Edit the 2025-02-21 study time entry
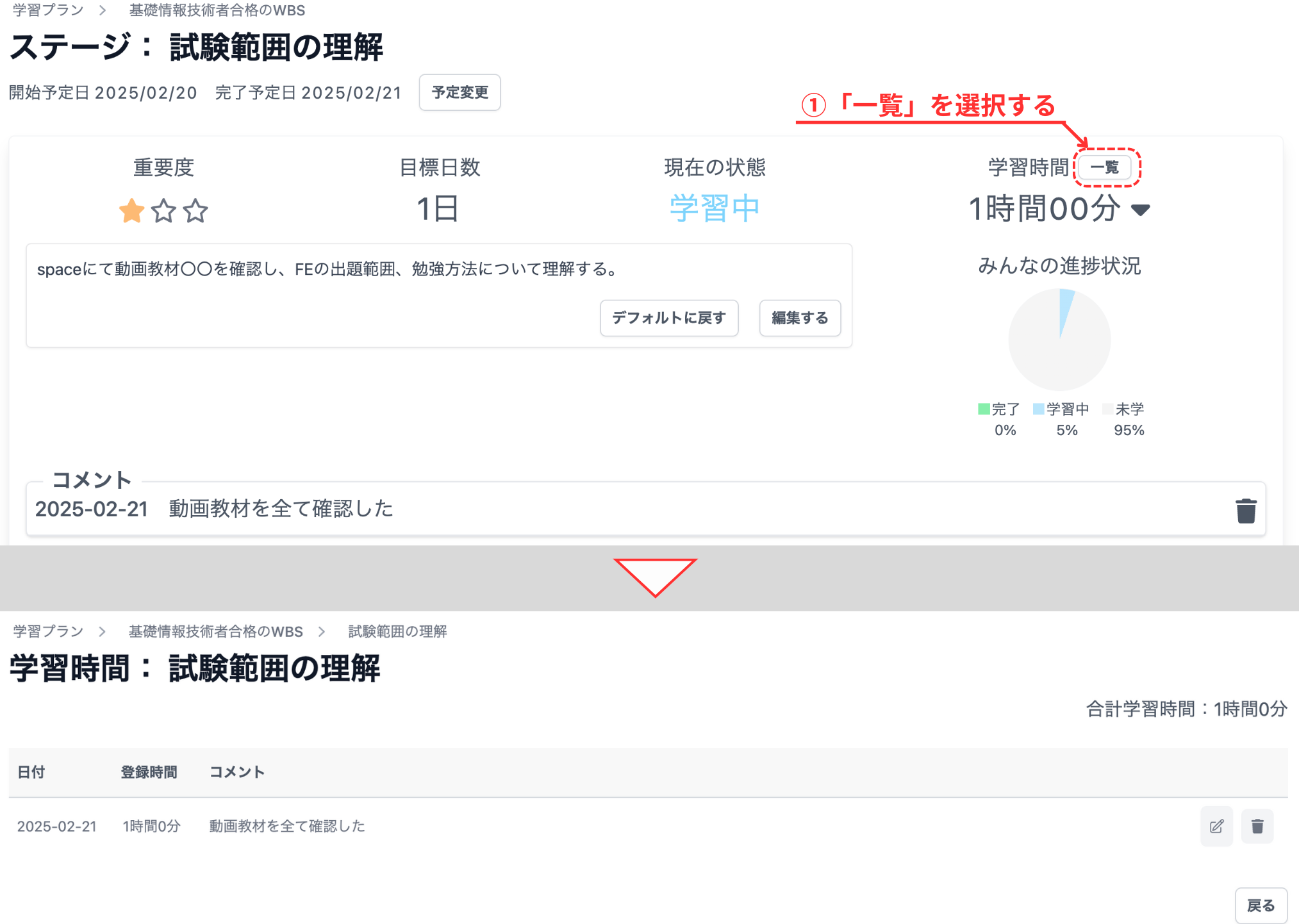This screenshot has width=1299, height=924. point(1216,826)
